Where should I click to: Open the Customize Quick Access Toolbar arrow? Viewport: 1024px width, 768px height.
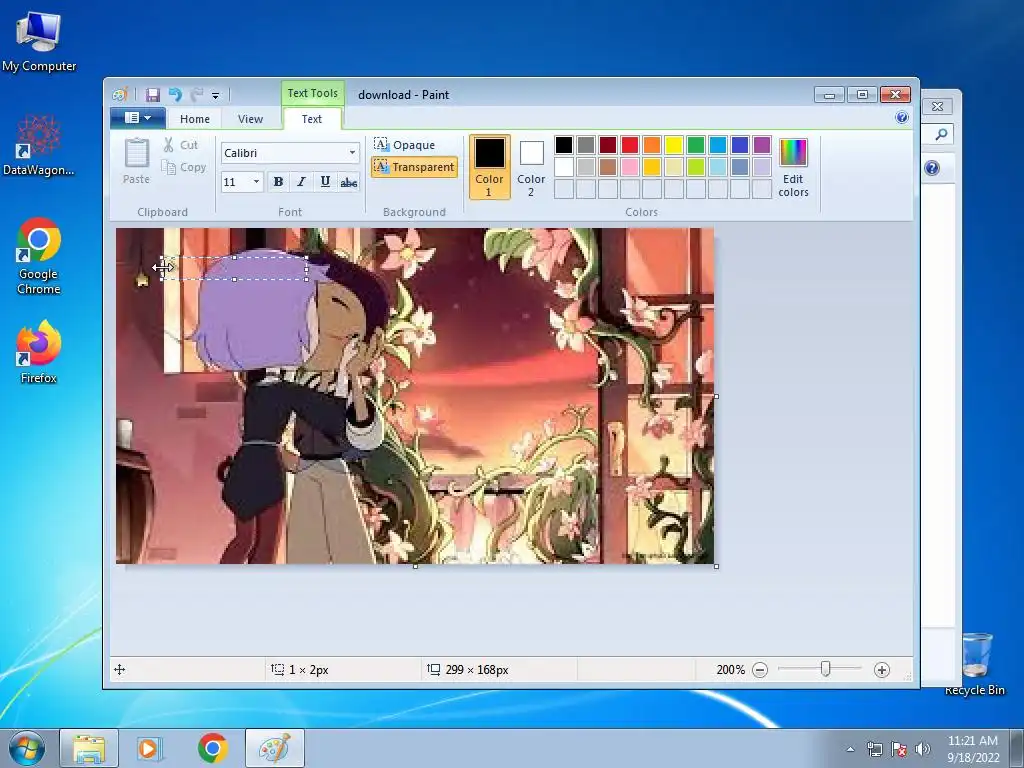coord(216,95)
